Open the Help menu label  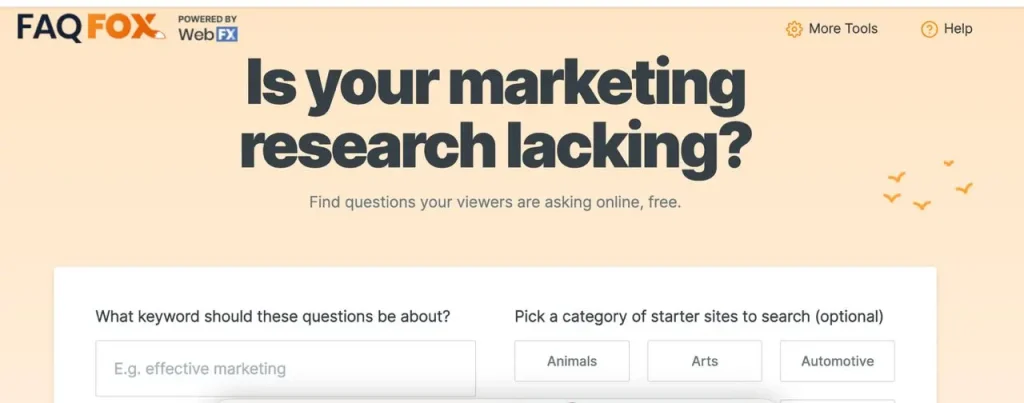(958, 29)
